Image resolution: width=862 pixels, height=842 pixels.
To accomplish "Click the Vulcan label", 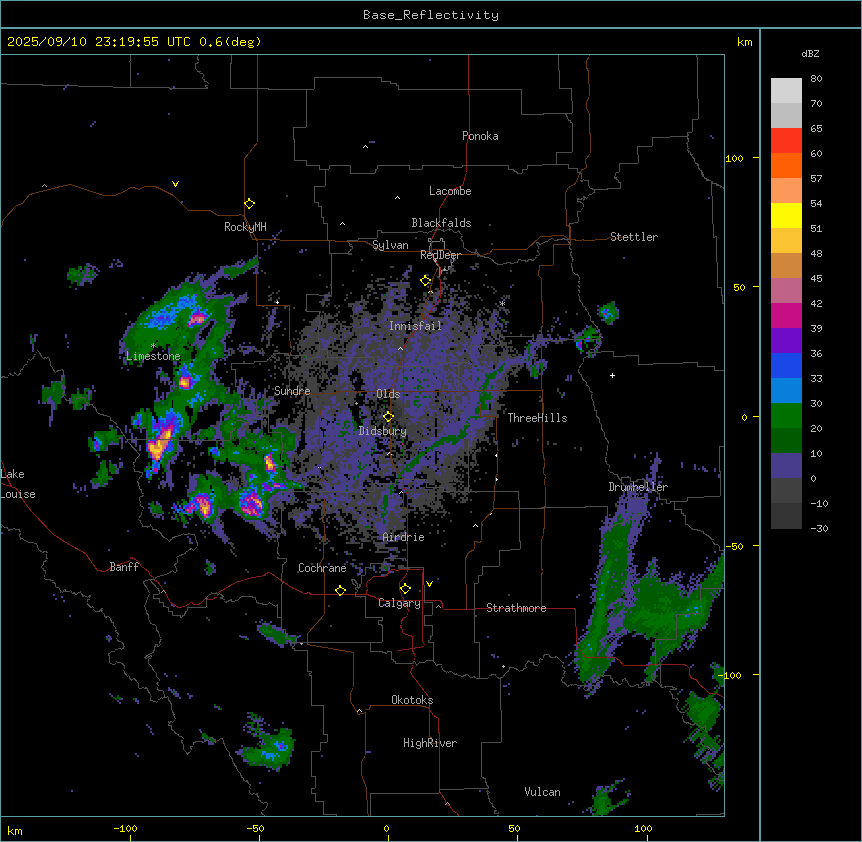I will (x=542, y=792).
